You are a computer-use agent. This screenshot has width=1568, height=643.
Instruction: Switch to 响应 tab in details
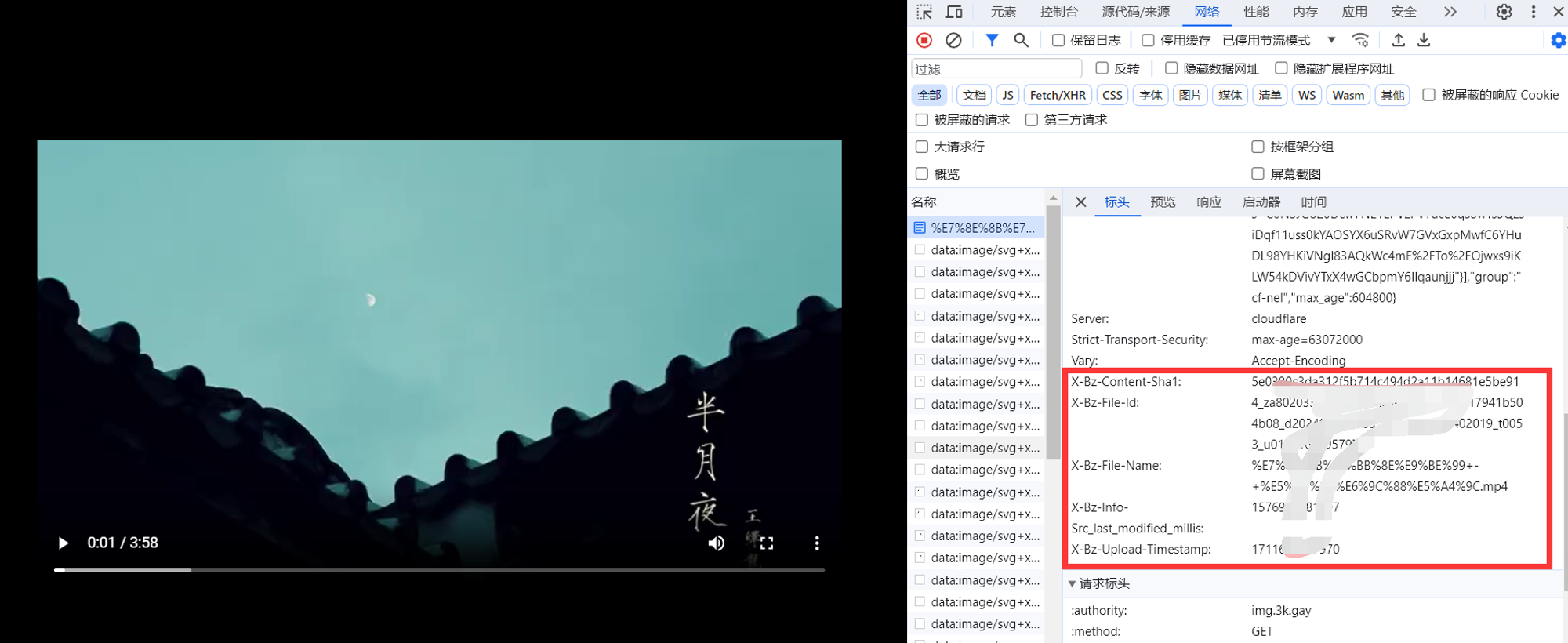(x=1209, y=202)
